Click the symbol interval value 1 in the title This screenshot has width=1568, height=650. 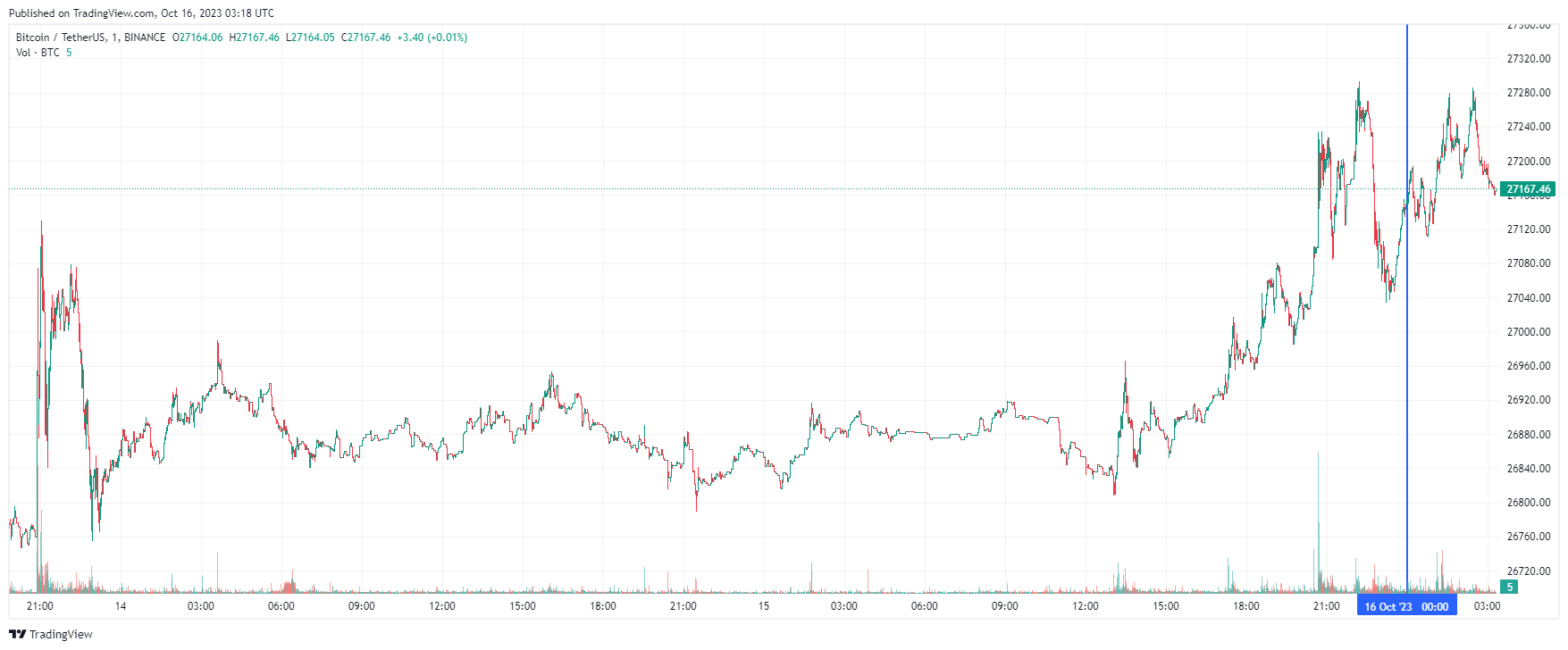coord(115,37)
